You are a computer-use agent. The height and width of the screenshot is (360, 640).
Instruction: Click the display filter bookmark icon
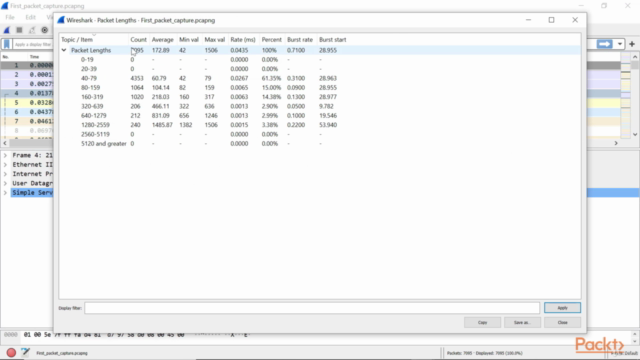coord(7,44)
